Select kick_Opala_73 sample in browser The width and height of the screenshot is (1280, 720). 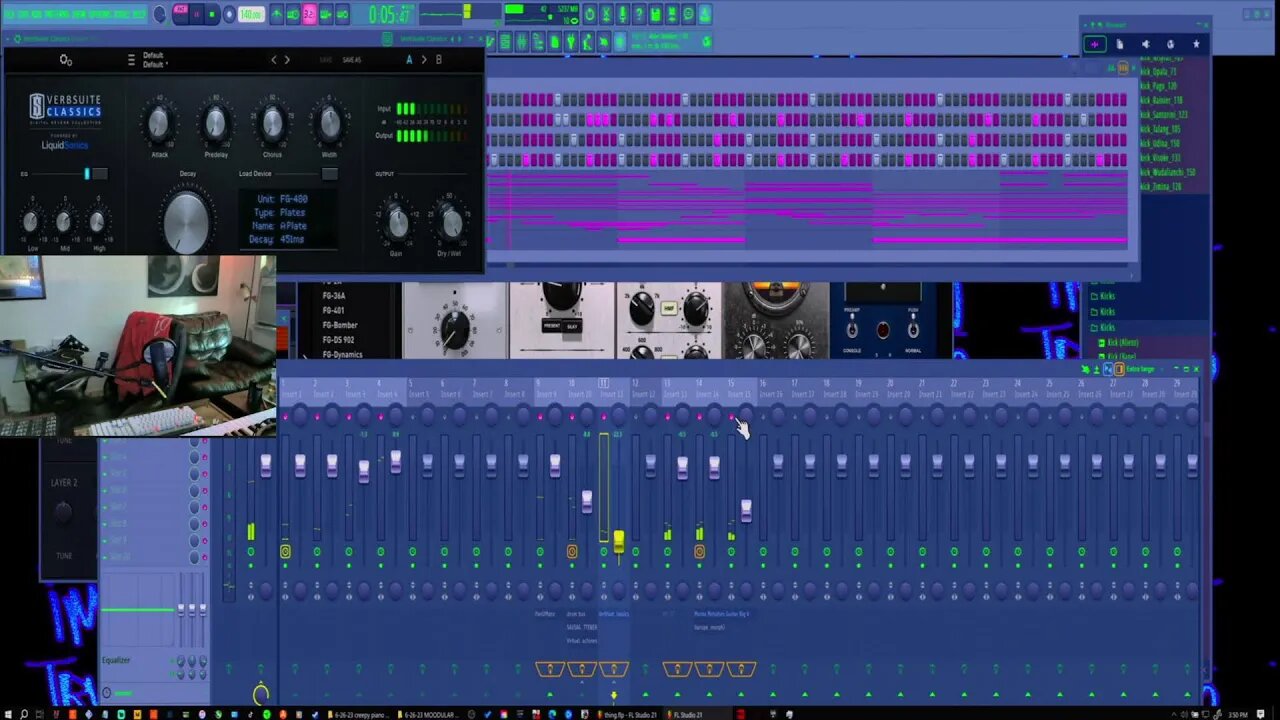tap(1158, 72)
